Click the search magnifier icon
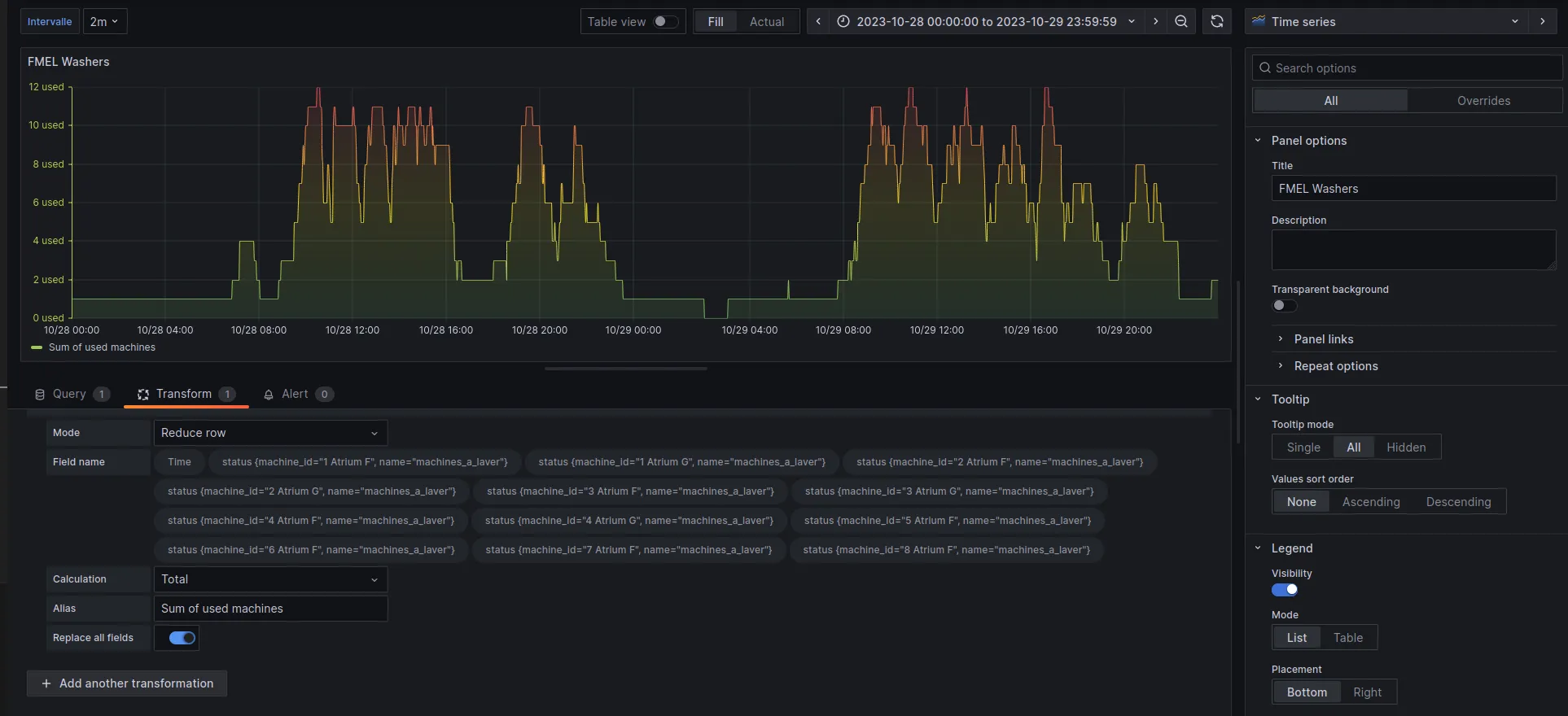Image resolution: width=1568 pixels, height=716 pixels. [x=1265, y=68]
